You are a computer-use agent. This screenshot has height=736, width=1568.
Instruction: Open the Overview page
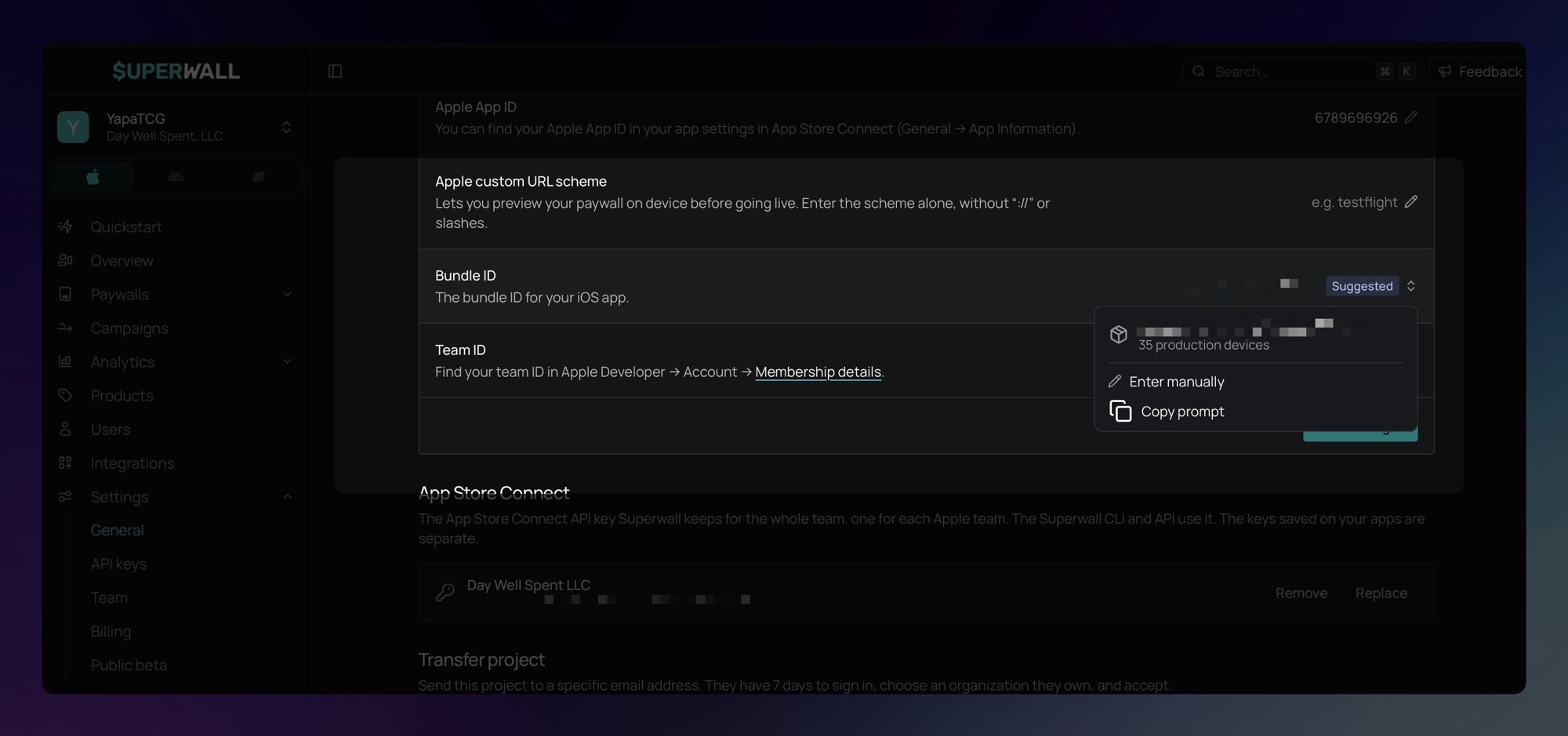(x=122, y=260)
